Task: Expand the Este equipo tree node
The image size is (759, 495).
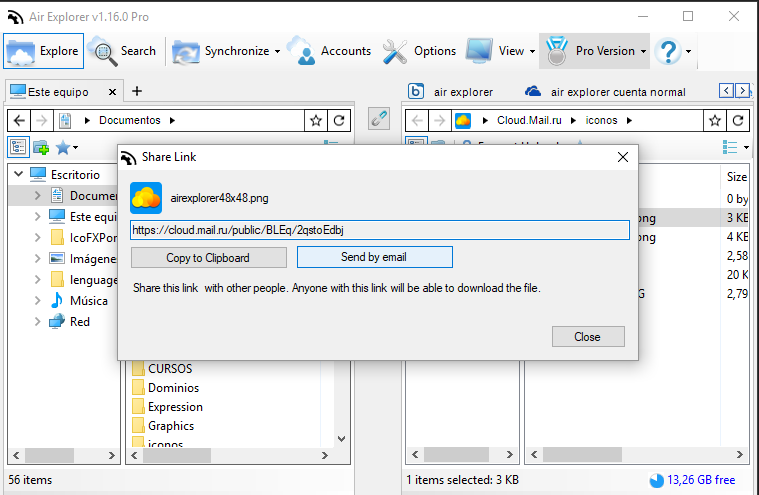Action: pyautogui.click(x=37, y=216)
